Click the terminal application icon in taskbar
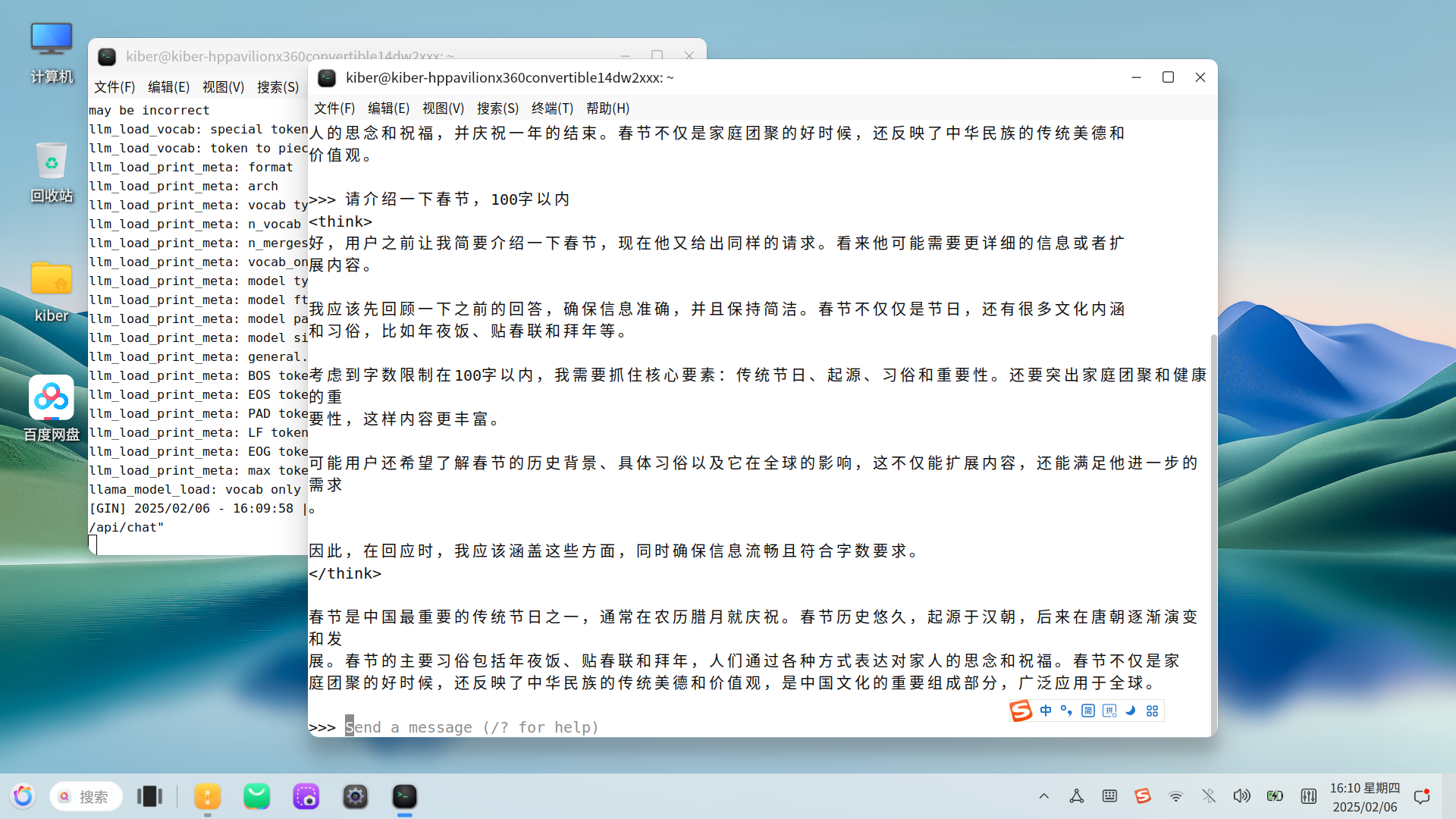The width and height of the screenshot is (1456, 819). pyautogui.click(x=405, y=796)
